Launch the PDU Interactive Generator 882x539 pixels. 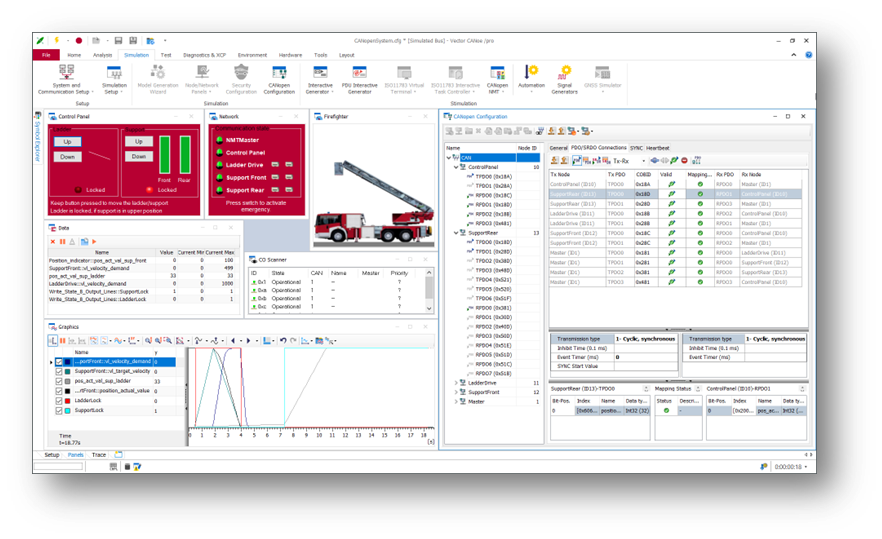coord(359,79)
